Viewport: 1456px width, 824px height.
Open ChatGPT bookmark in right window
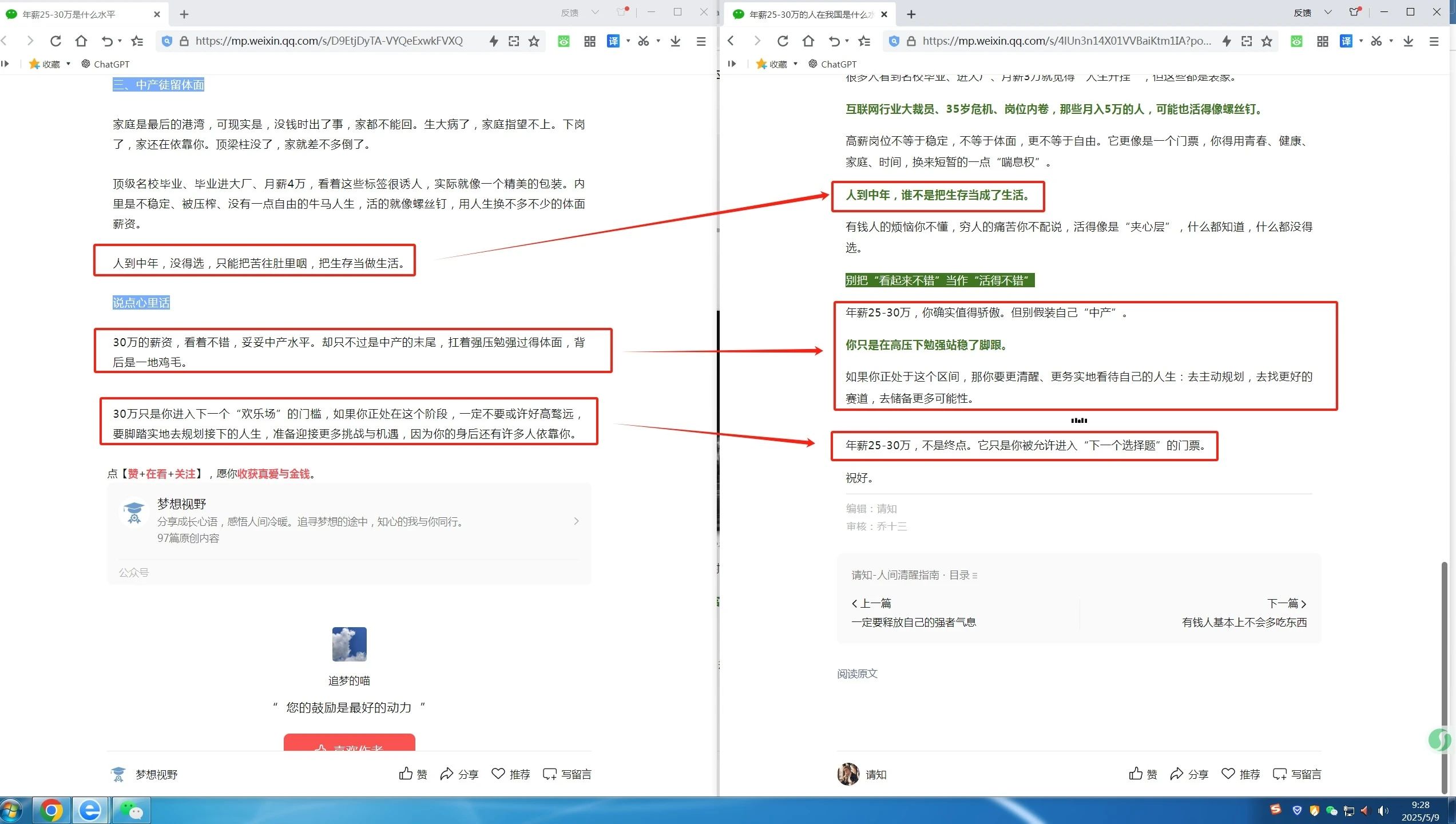833,64
